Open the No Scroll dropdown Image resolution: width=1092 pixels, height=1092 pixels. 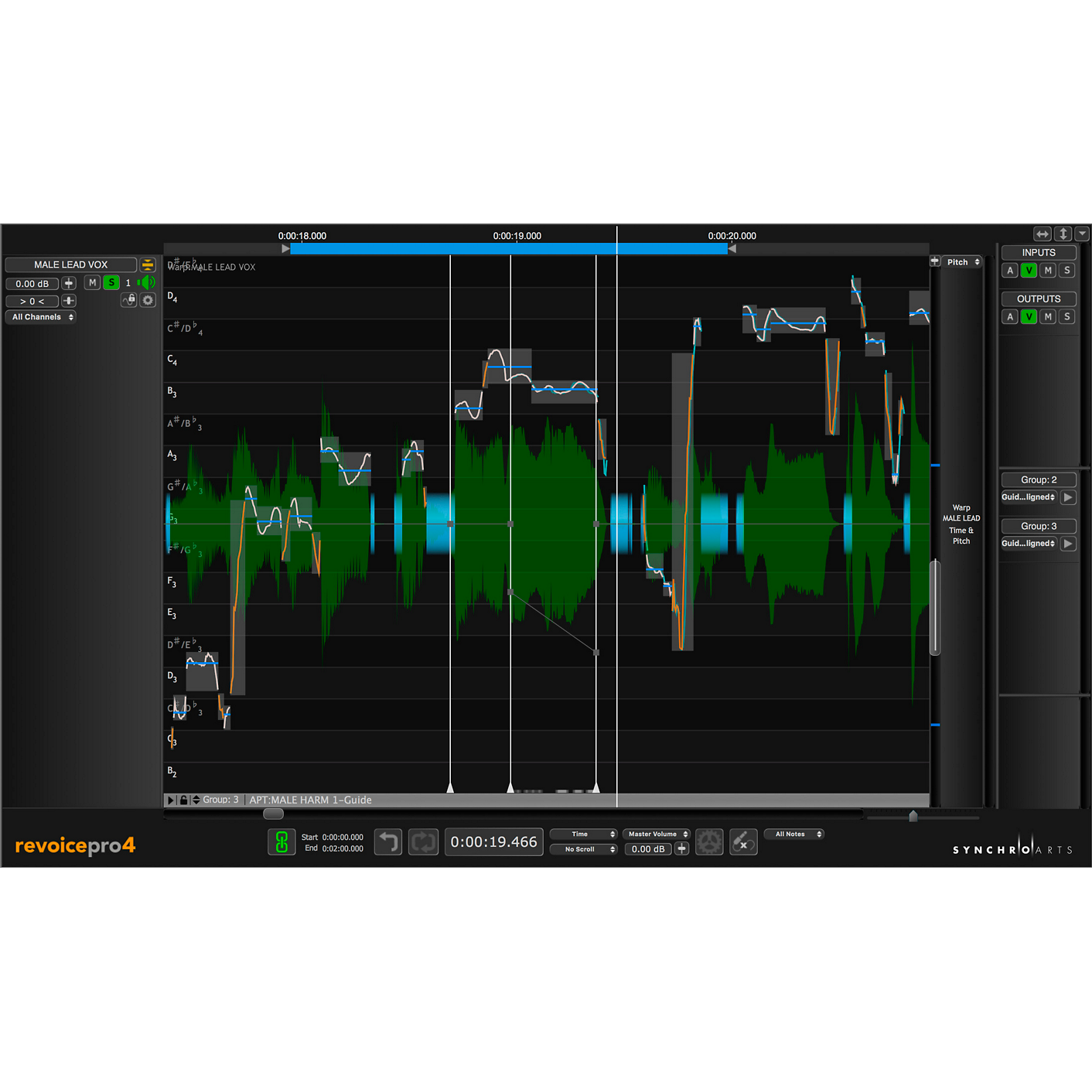(x=583, y=849)
